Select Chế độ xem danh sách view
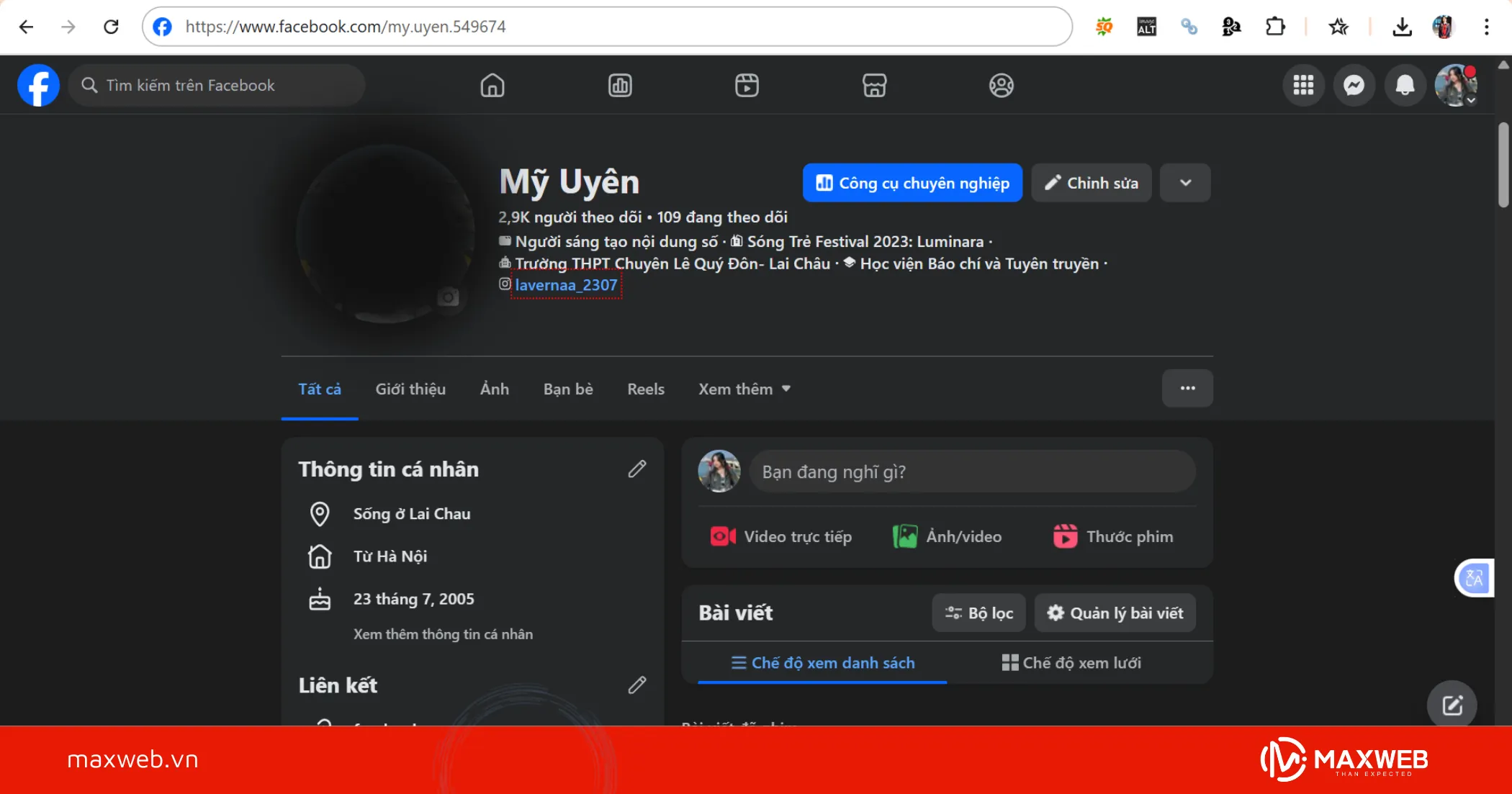Viewport: 1512px width, 794px height. (x=823, y=662)
